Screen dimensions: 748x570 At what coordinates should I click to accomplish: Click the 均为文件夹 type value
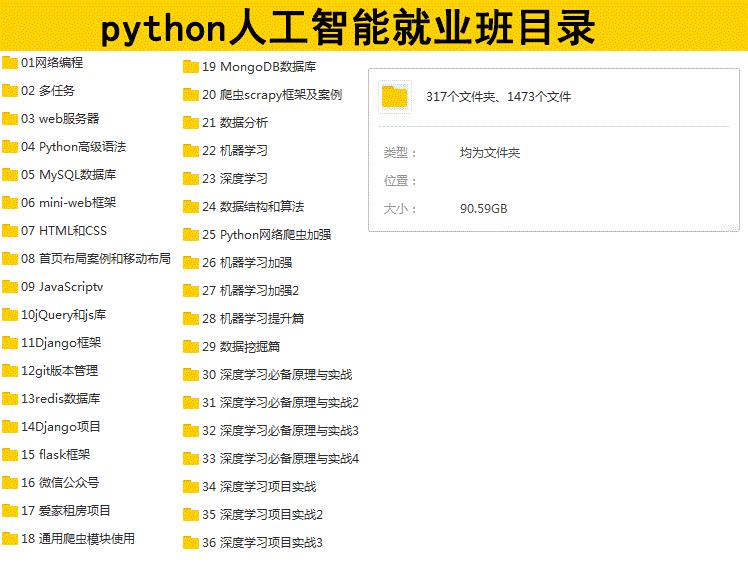tap(490, 153)
